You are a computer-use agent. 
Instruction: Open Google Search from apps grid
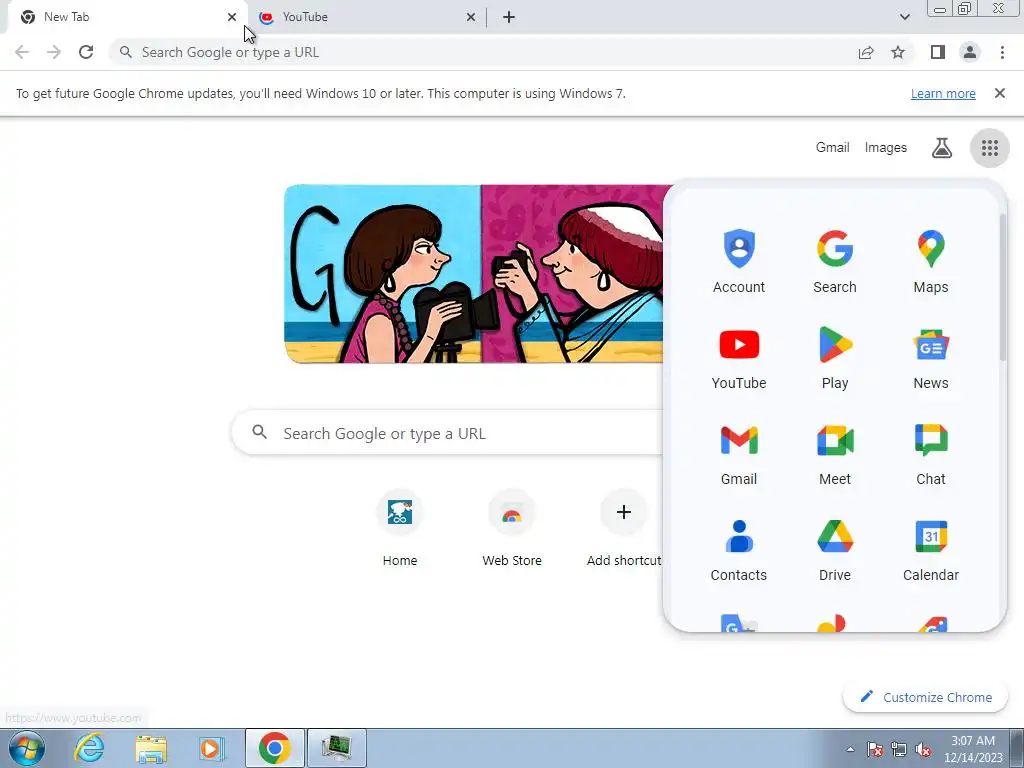click(x=835, y=261)
